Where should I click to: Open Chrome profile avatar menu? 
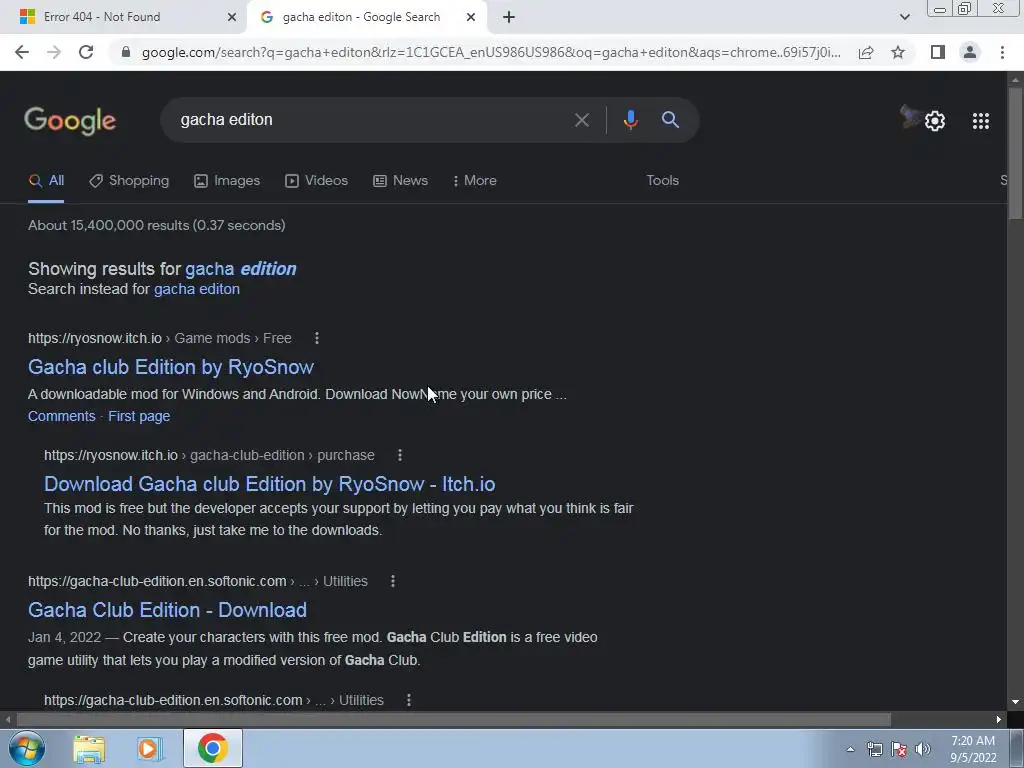coord(970,52)
